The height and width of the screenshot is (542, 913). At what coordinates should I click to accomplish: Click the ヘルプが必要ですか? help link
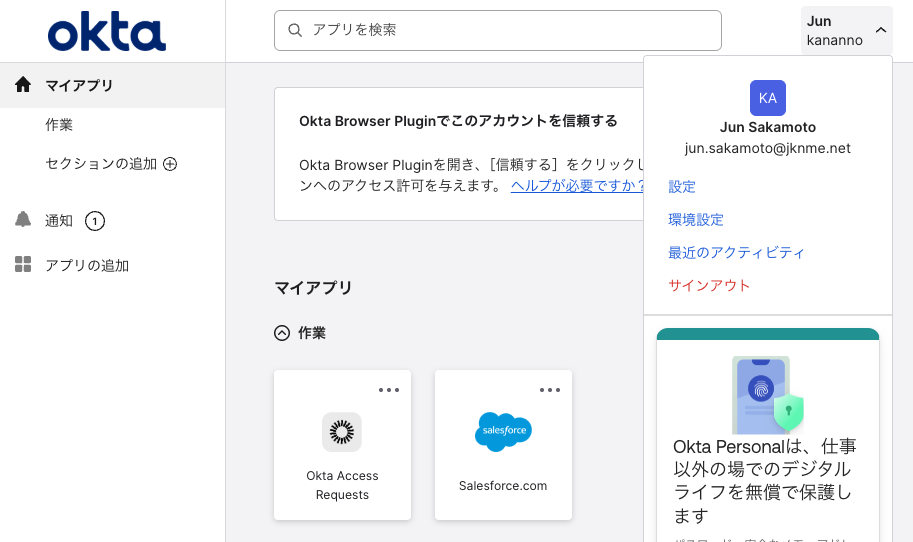pos(577,186)
